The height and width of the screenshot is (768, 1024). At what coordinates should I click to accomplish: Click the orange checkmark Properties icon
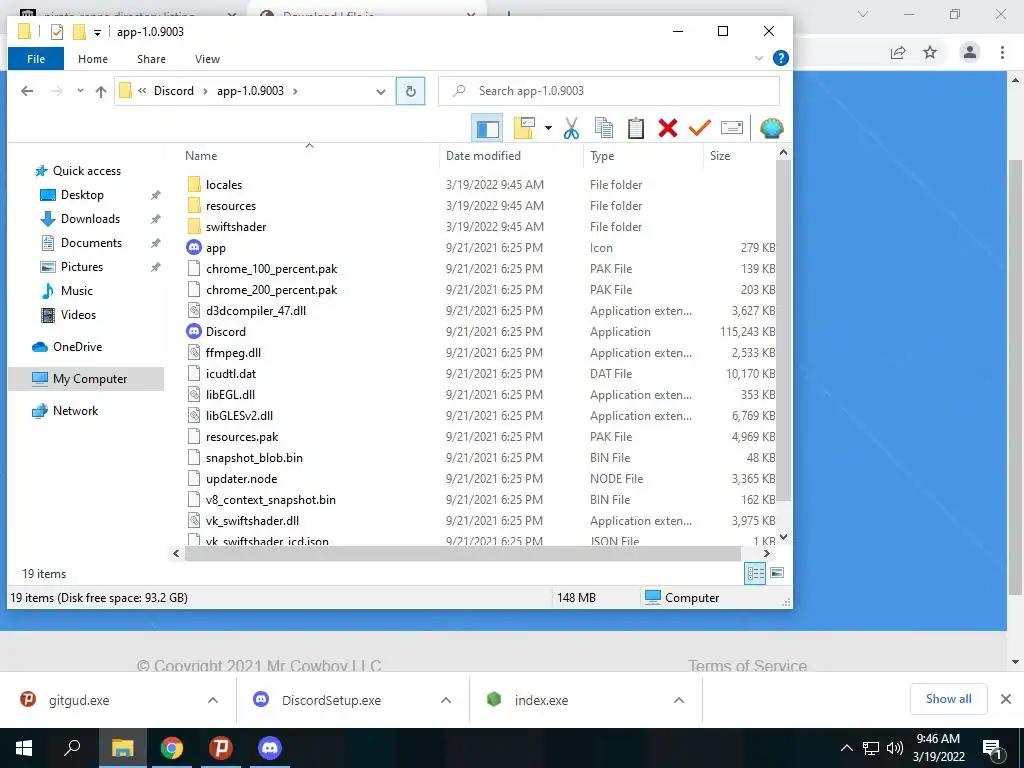699,127
